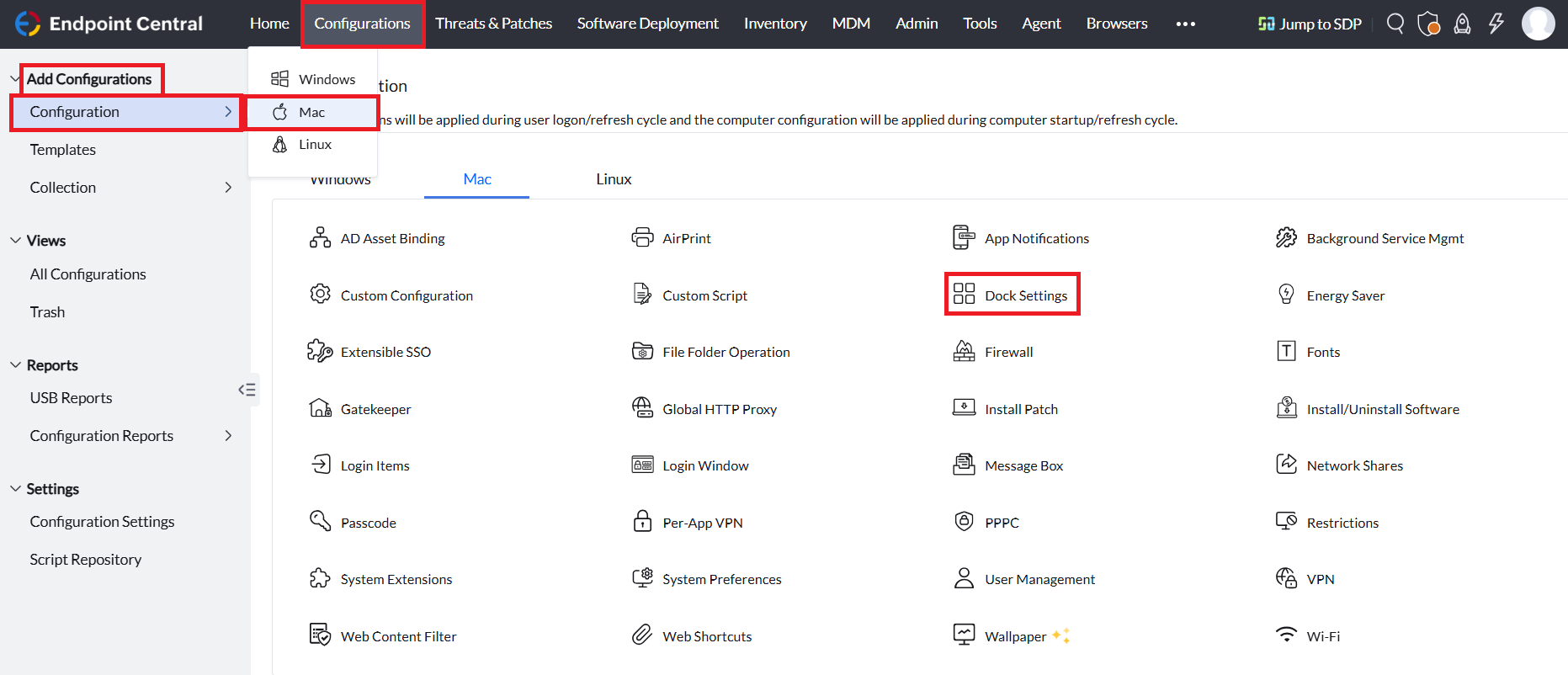The height and width of the screenshot is (675, 1568).
Task: Click the rocket icon in top bar
Action: click(1462, 24)
